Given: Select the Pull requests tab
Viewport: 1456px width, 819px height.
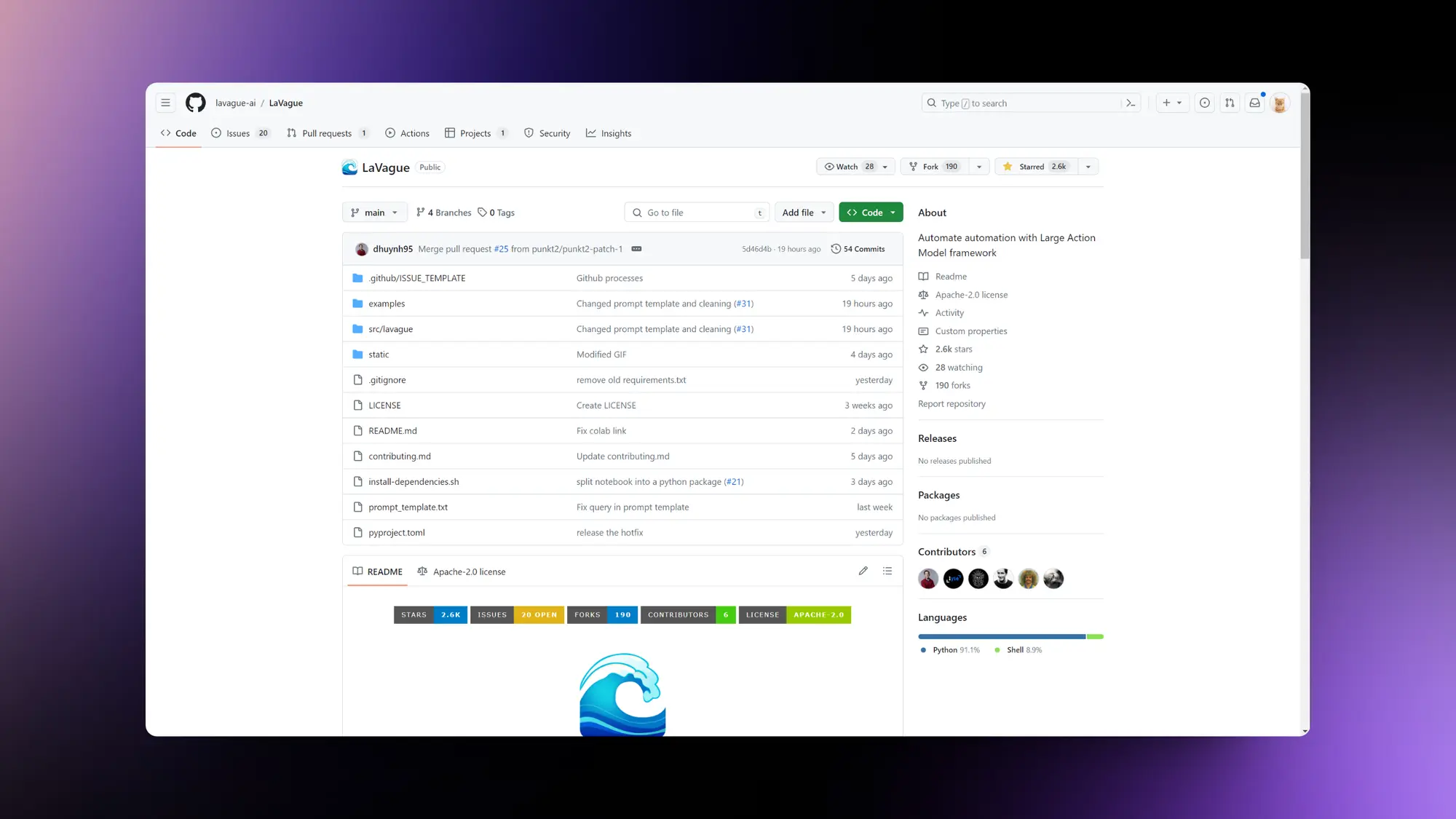Looking at the screenshot, I should pos(326,133).
